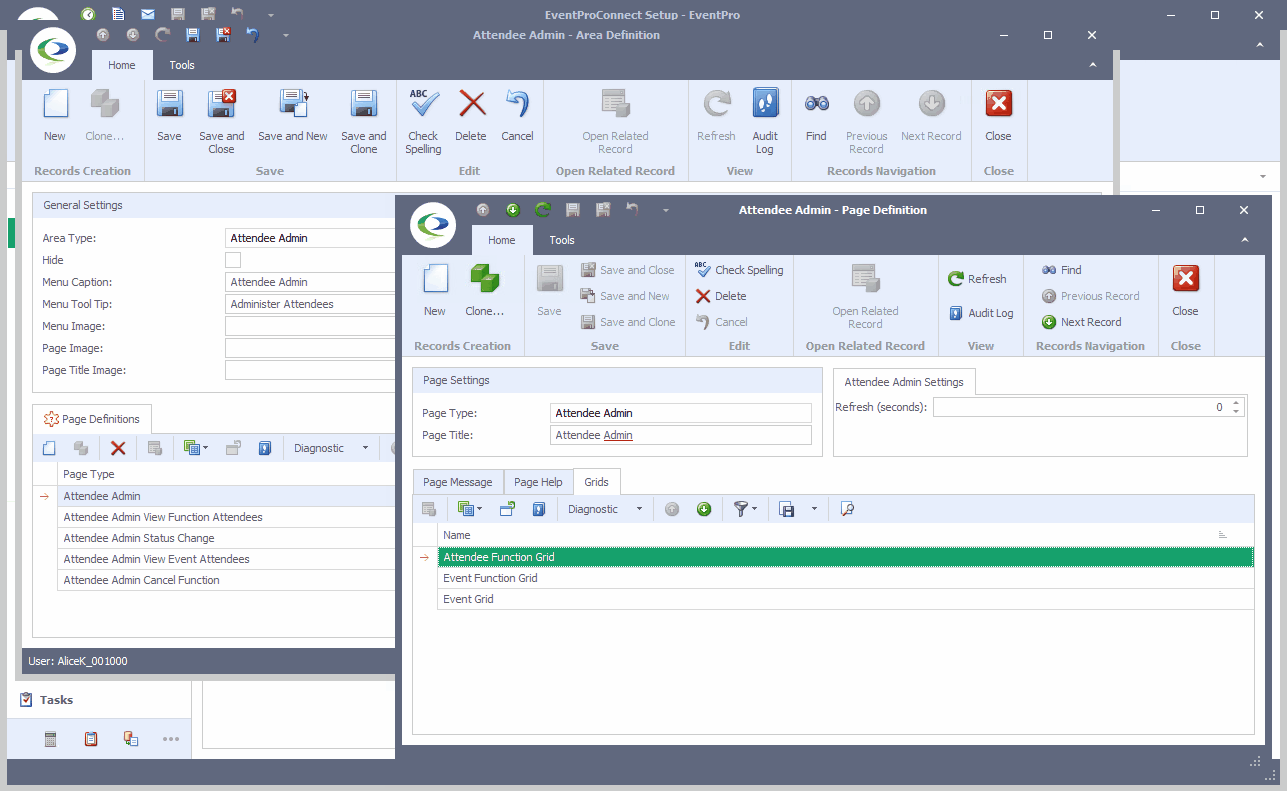Click the Page Title input field

(681, 435)
